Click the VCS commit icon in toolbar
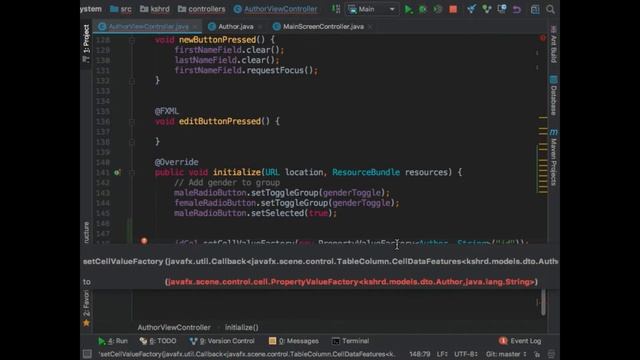Image resolution: width=640 pixels, height=360 pixels. pyautogui.click(x=487, y=9)
